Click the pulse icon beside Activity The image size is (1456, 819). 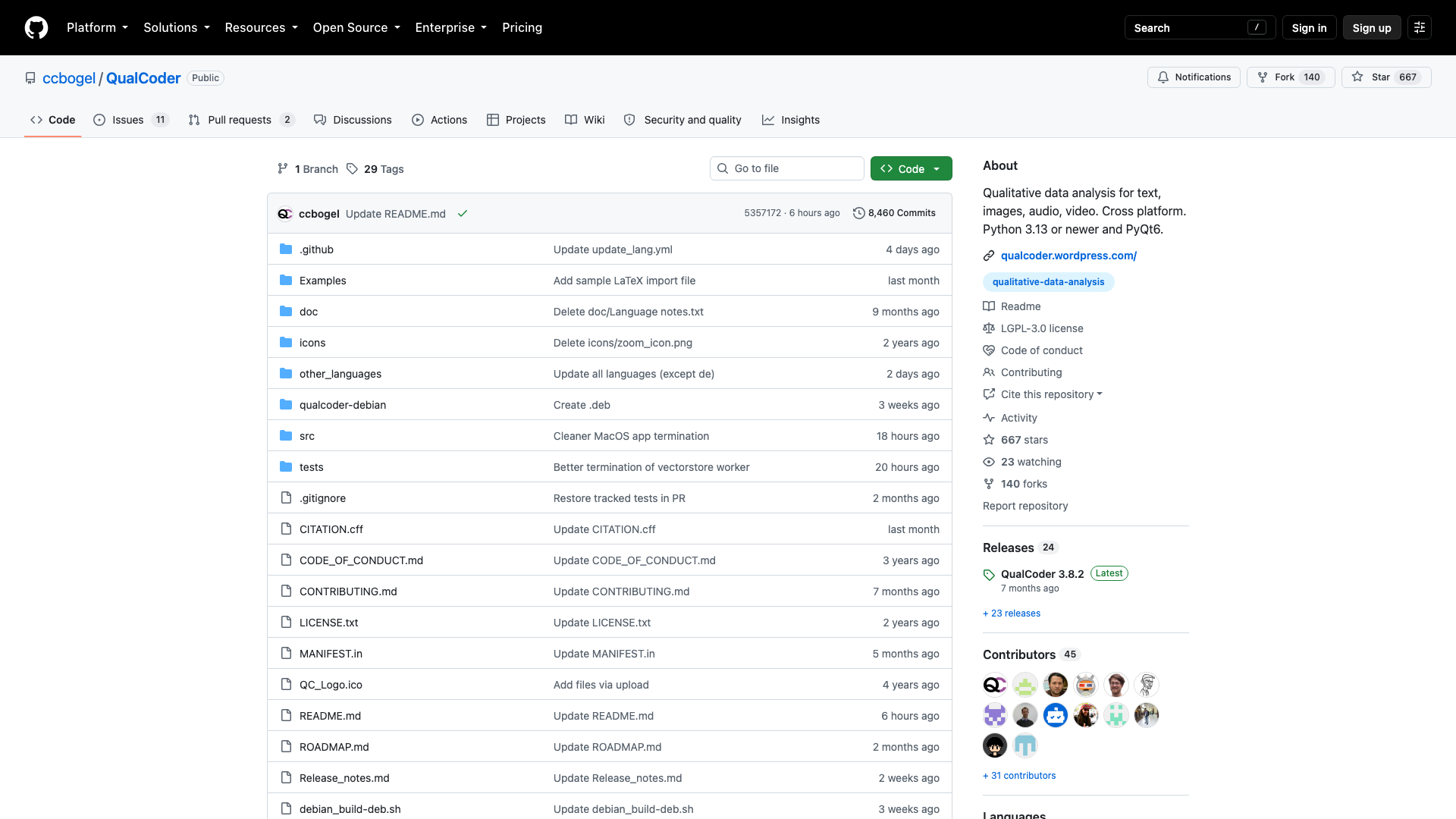click(x=989, y=418)
